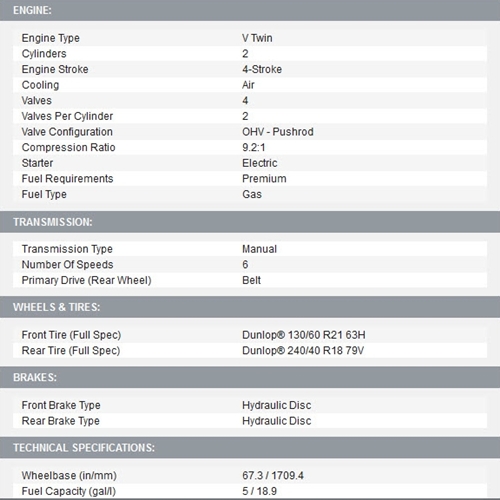Select the Engine Type row
The image size is (500, 500).
(250, 38)
